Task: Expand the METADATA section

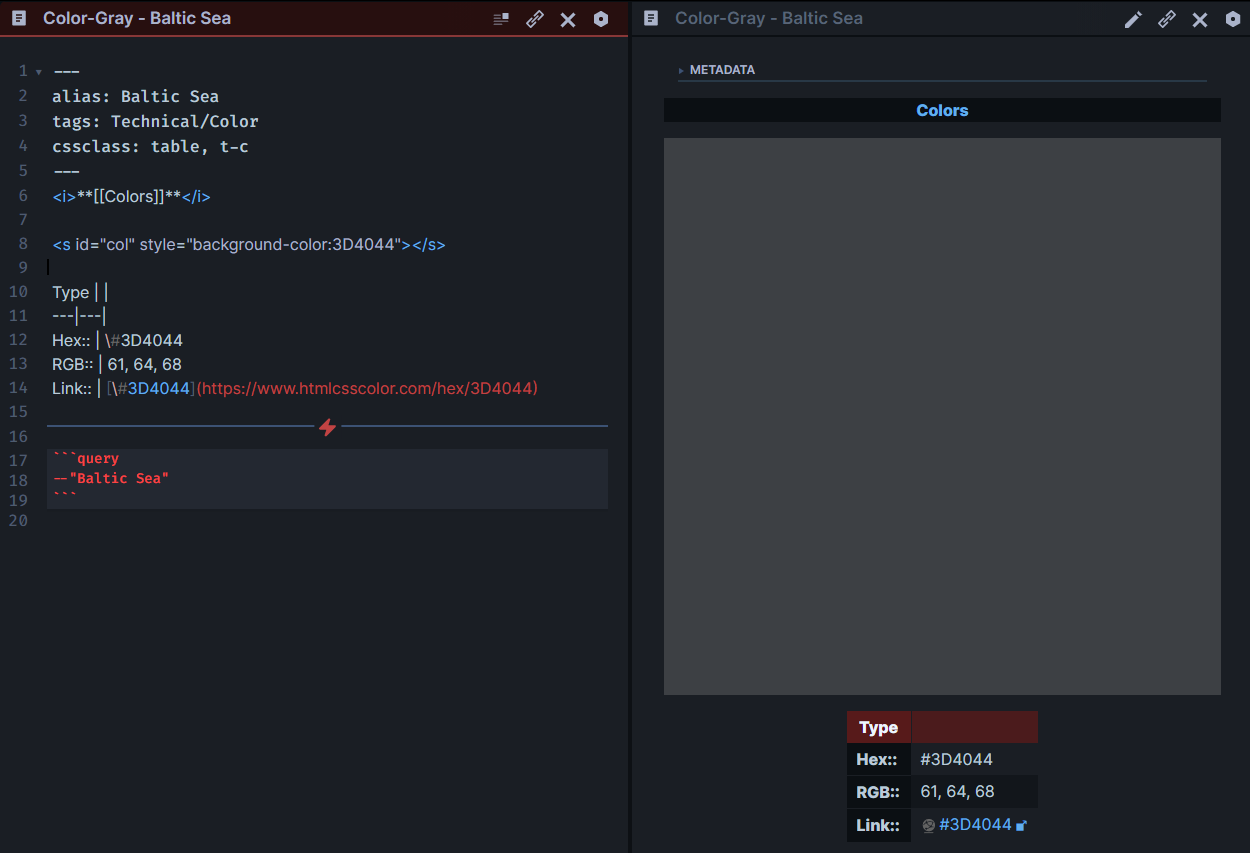Action: (682, 70)
